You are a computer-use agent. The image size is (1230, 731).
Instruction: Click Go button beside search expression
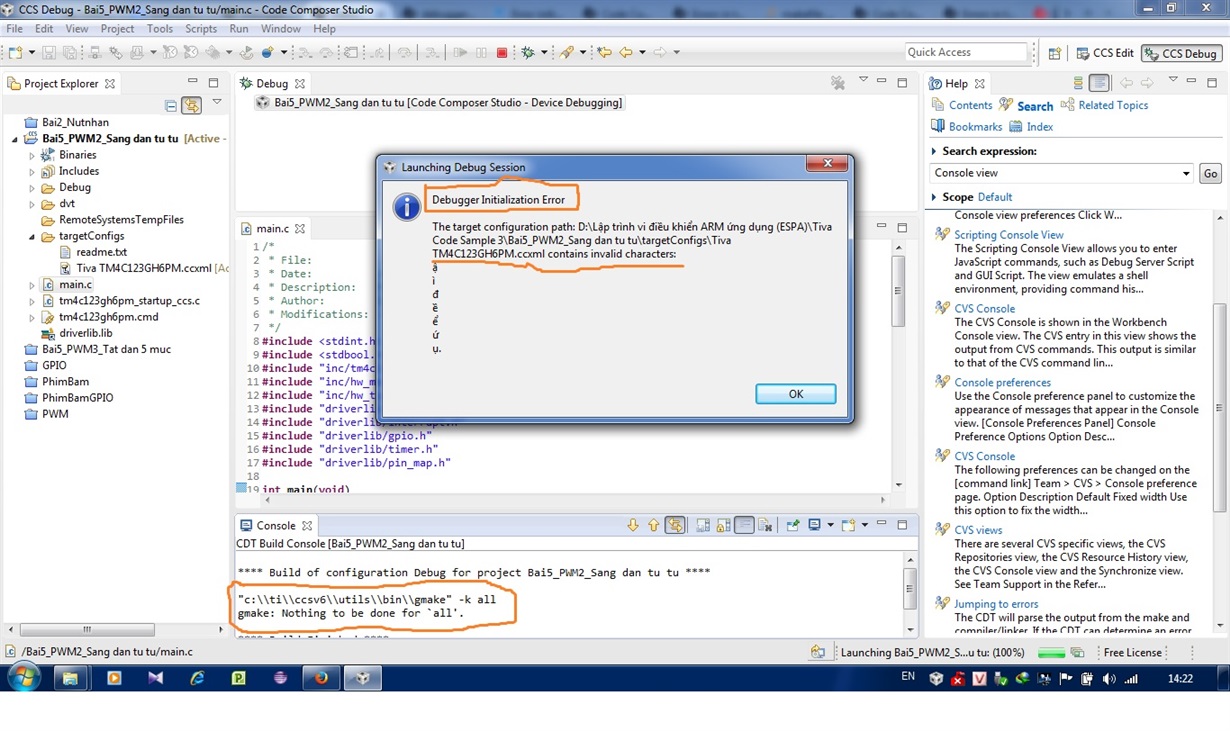point(1210,173)
